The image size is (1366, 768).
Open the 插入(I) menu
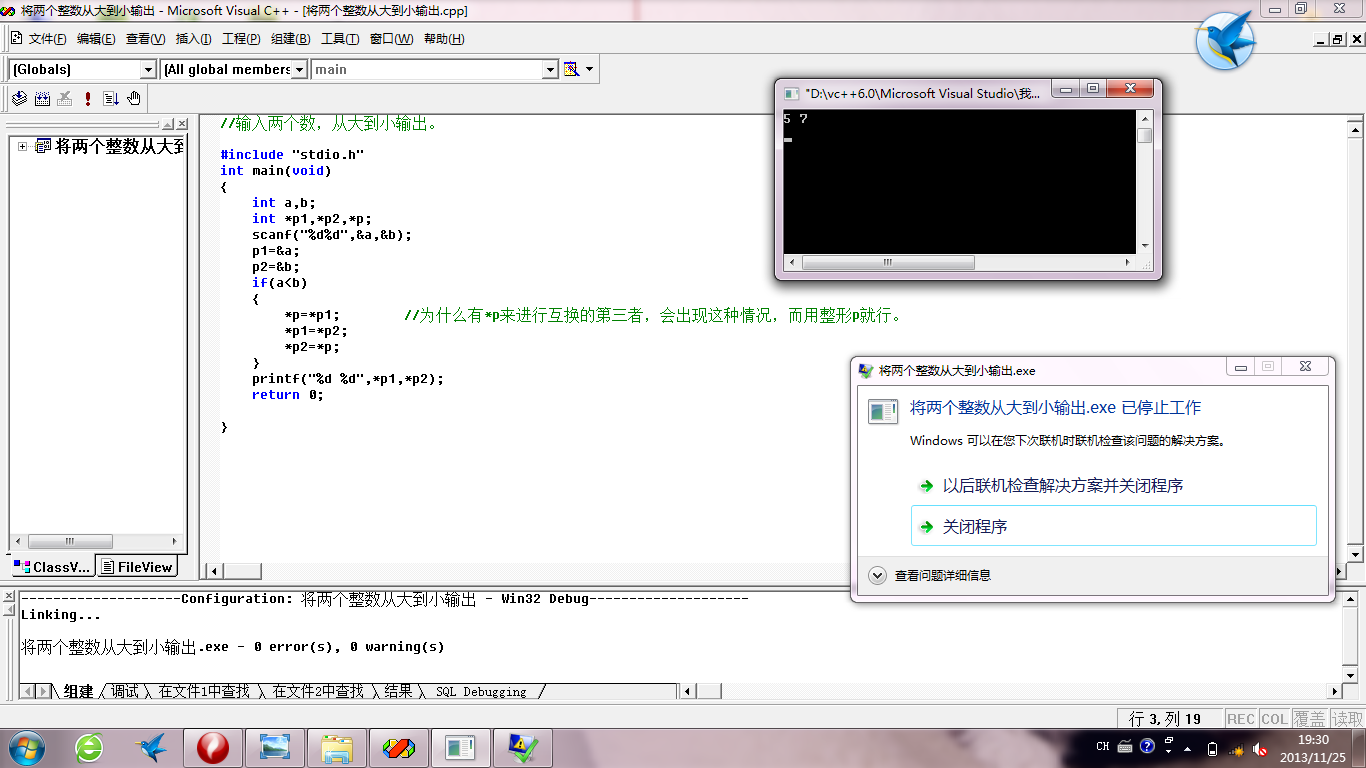pos(193,39)
